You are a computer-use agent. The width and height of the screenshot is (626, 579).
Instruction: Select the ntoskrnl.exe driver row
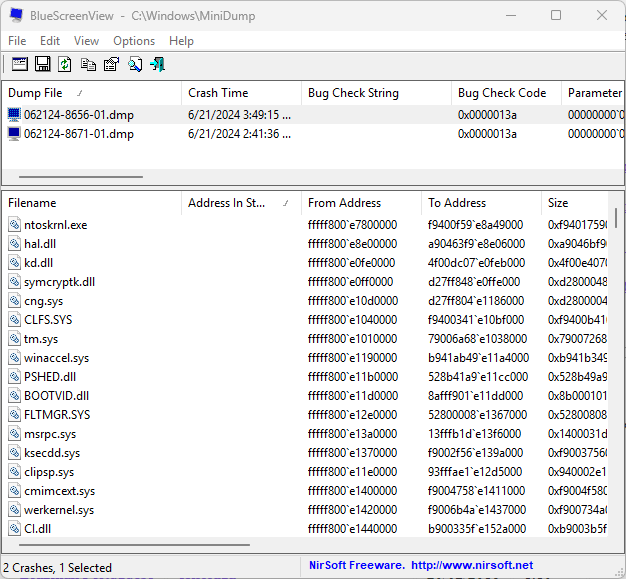coord(55,225)
